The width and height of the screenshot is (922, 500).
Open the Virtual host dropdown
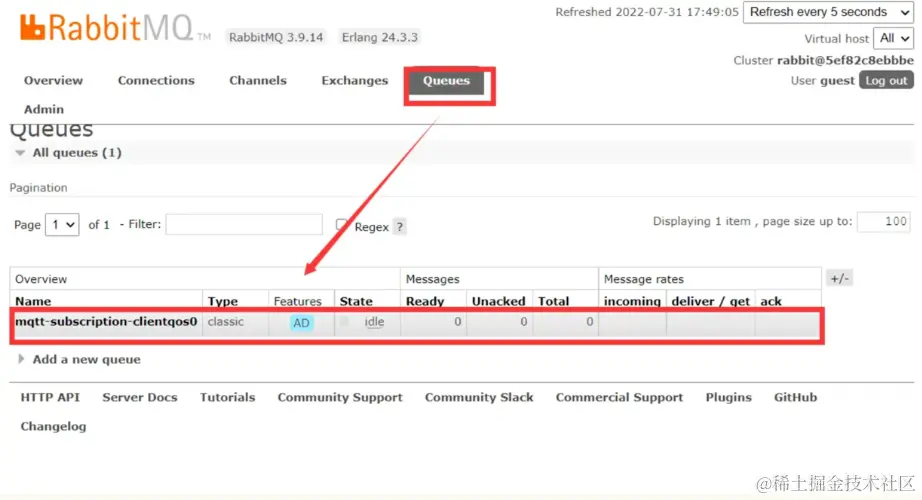pos(894,38)
